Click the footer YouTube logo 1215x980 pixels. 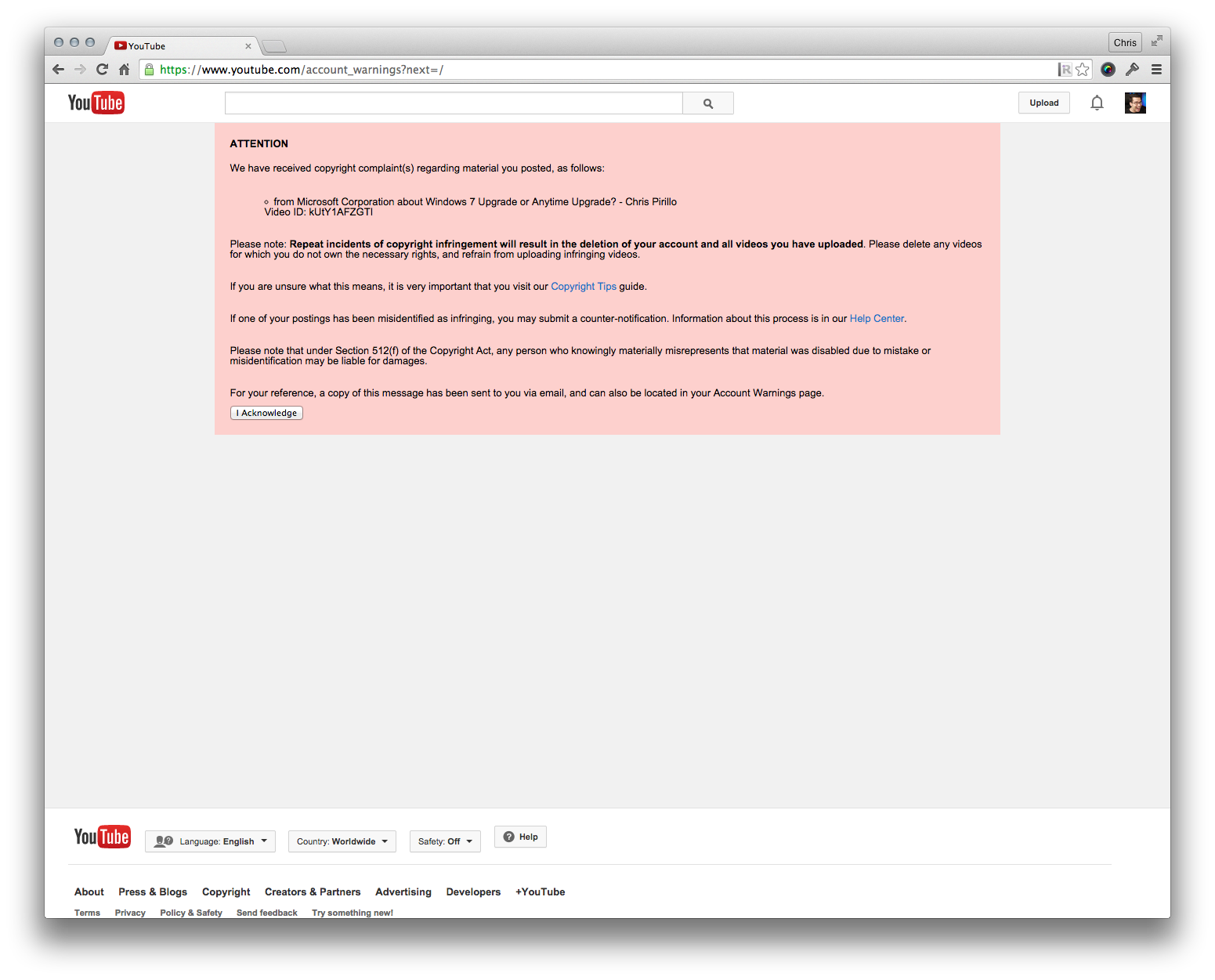103,837
